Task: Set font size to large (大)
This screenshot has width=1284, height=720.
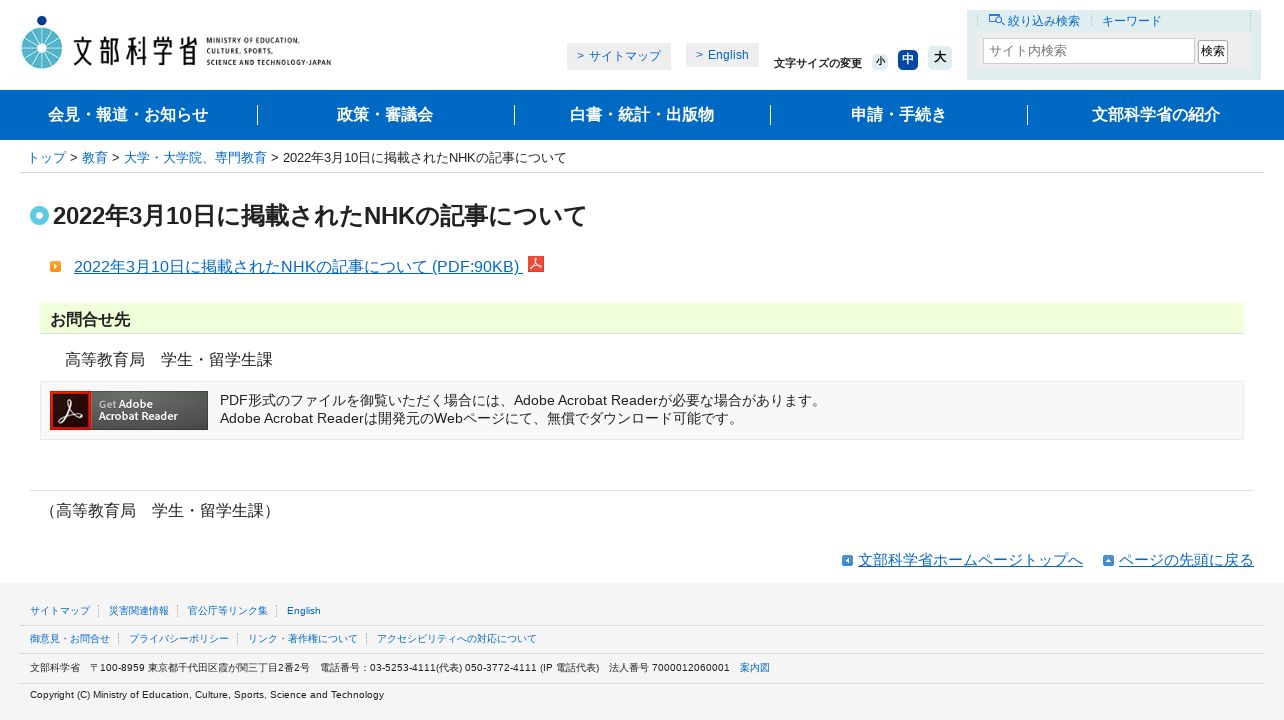Action: [x=940, y=58]
